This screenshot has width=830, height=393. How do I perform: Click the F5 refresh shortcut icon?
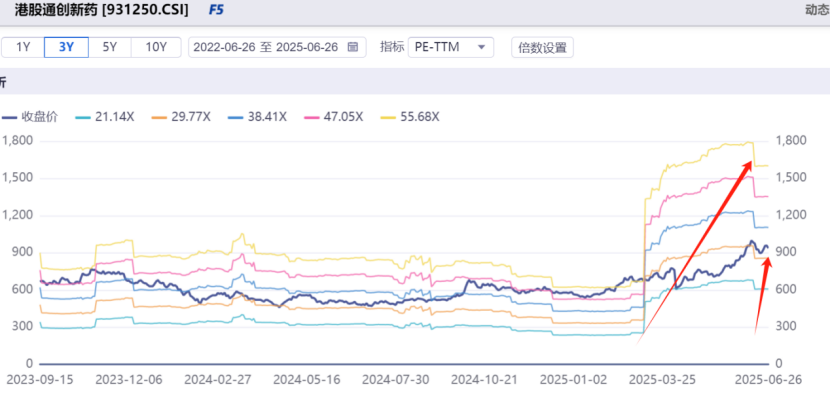216,10
